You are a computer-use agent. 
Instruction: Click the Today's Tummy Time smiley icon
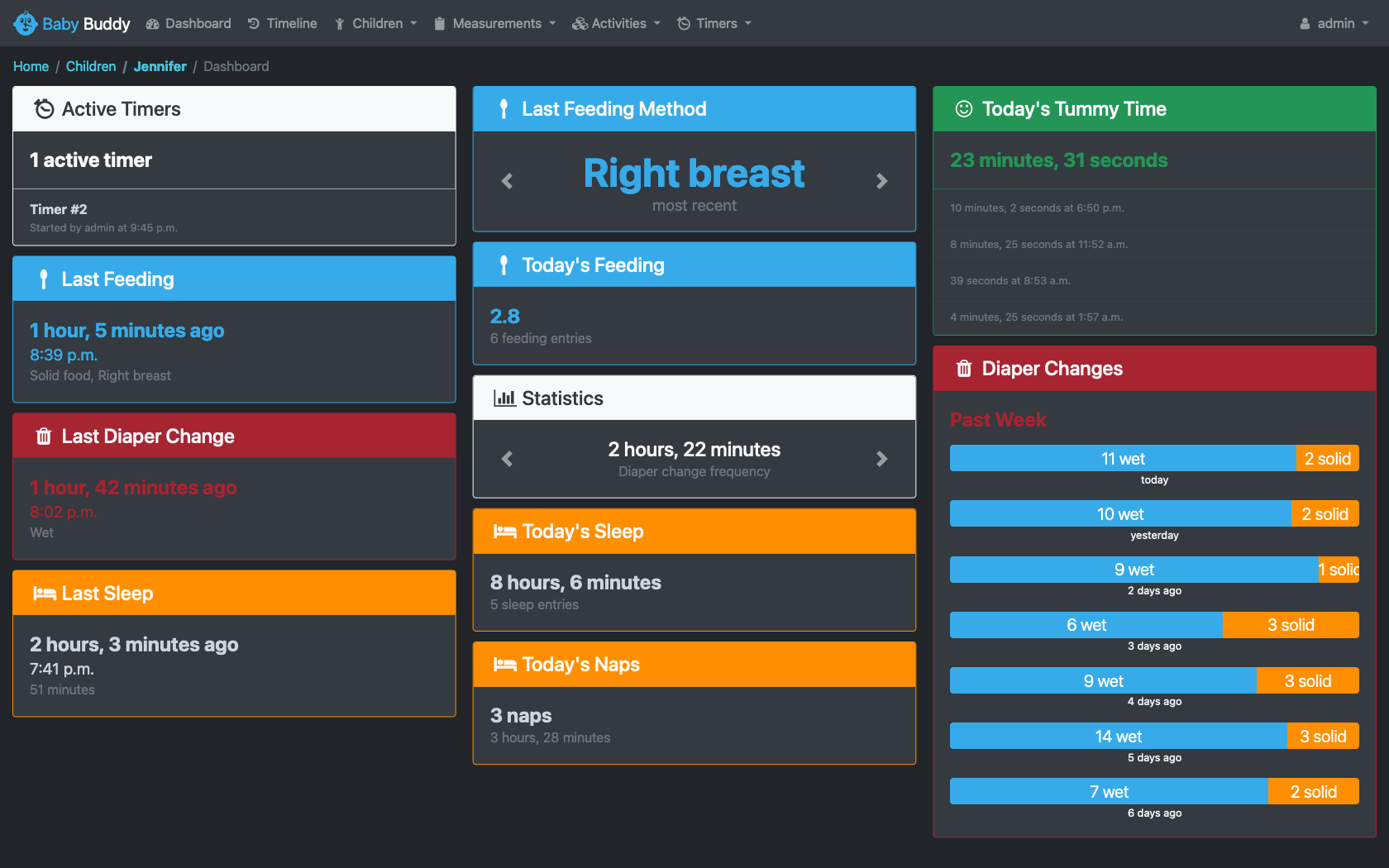coord(964,109)
